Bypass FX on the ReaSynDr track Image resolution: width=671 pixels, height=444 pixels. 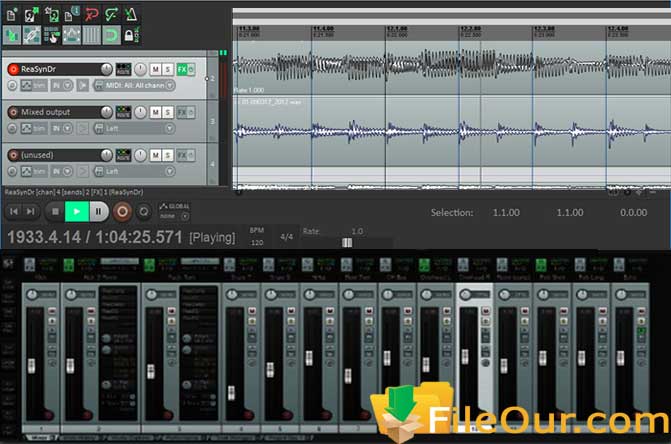coord(191,69)
